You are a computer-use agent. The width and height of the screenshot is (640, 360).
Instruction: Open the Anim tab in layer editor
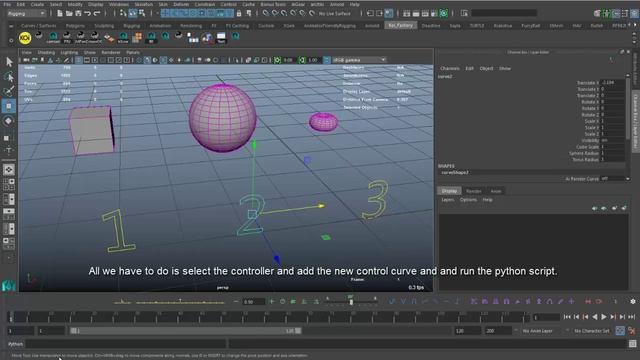(x=496, y=191)
